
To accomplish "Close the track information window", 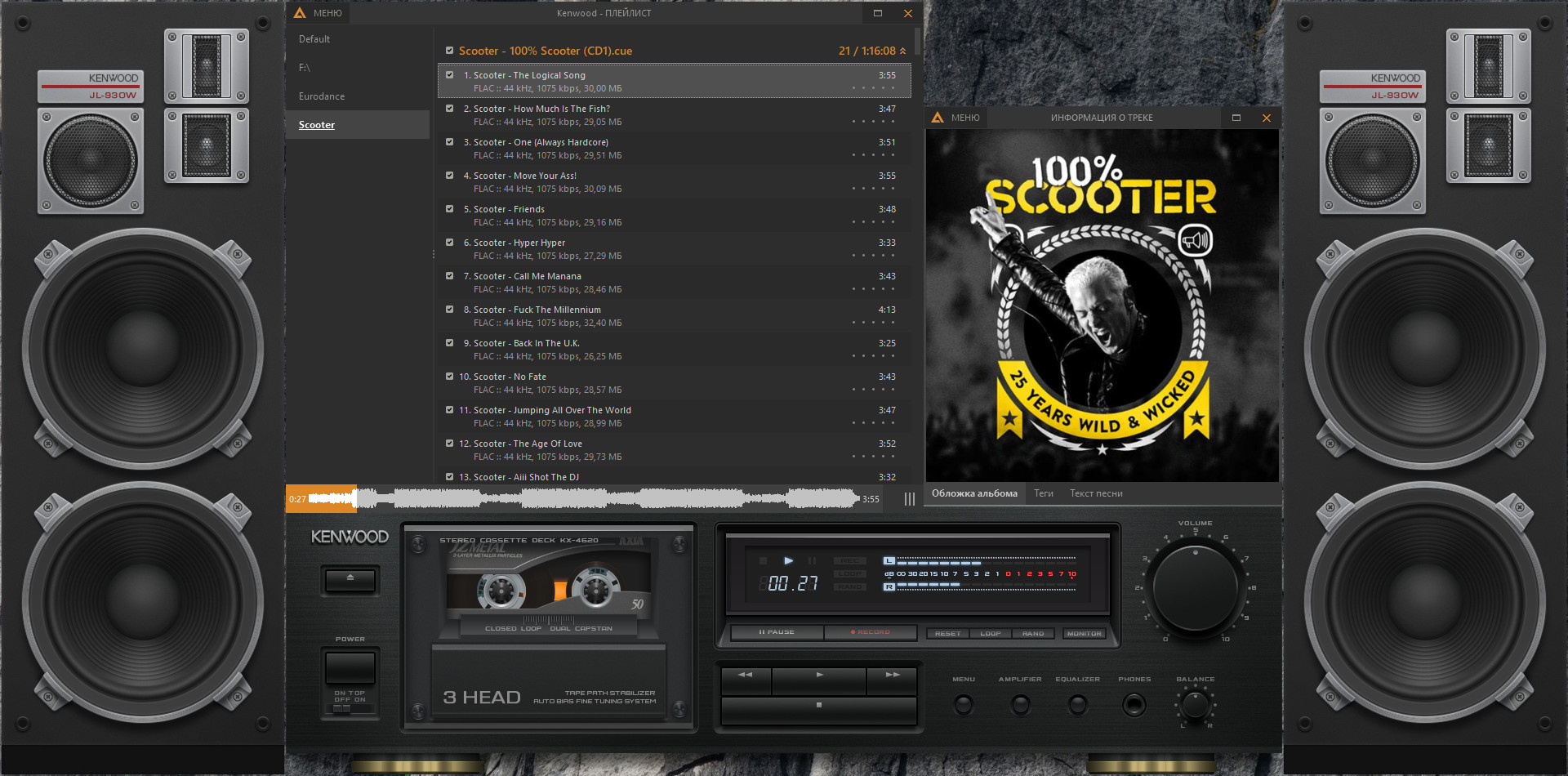I will [x=1267, y=118].
